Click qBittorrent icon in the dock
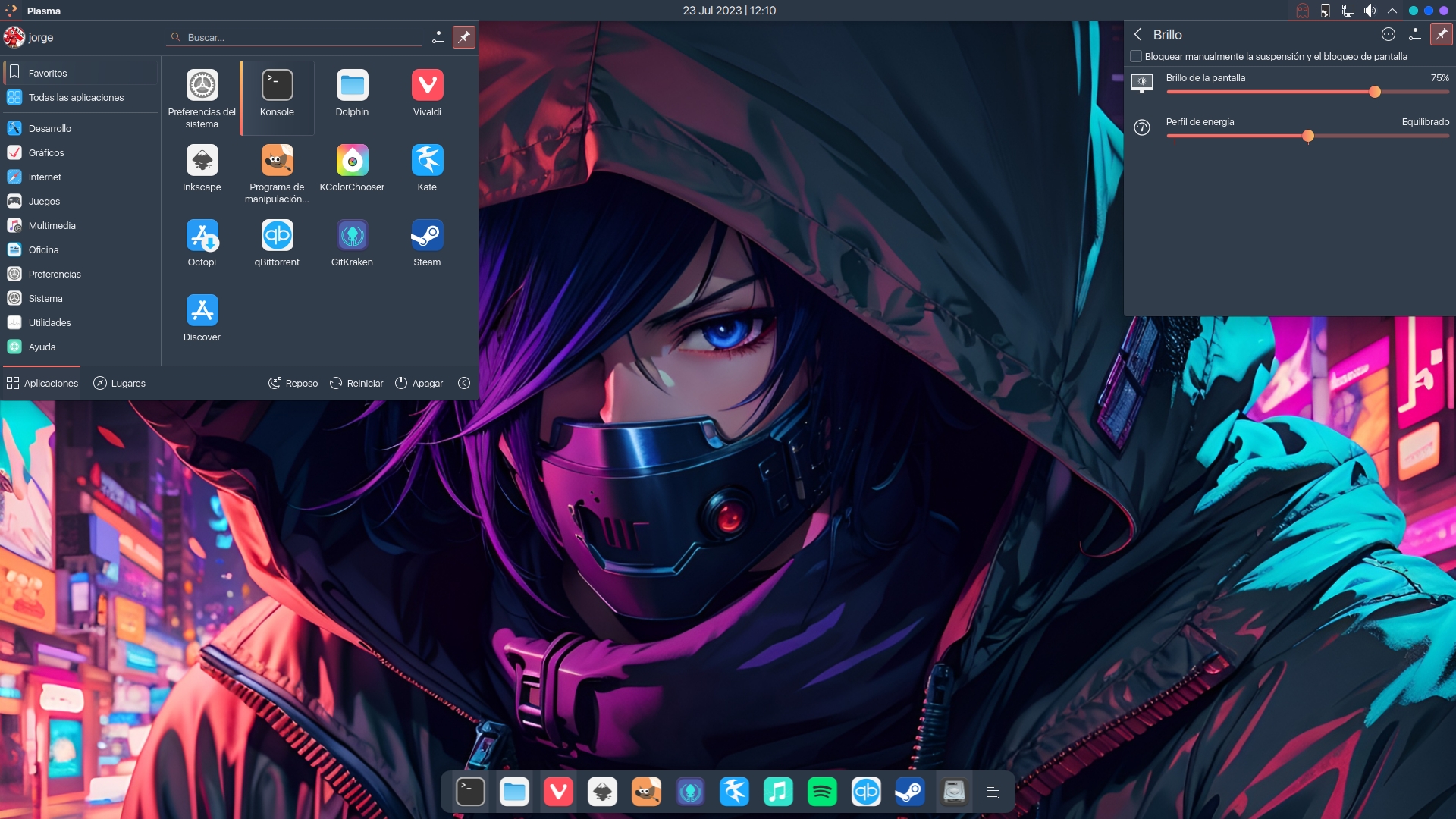 tap(866, 792)
